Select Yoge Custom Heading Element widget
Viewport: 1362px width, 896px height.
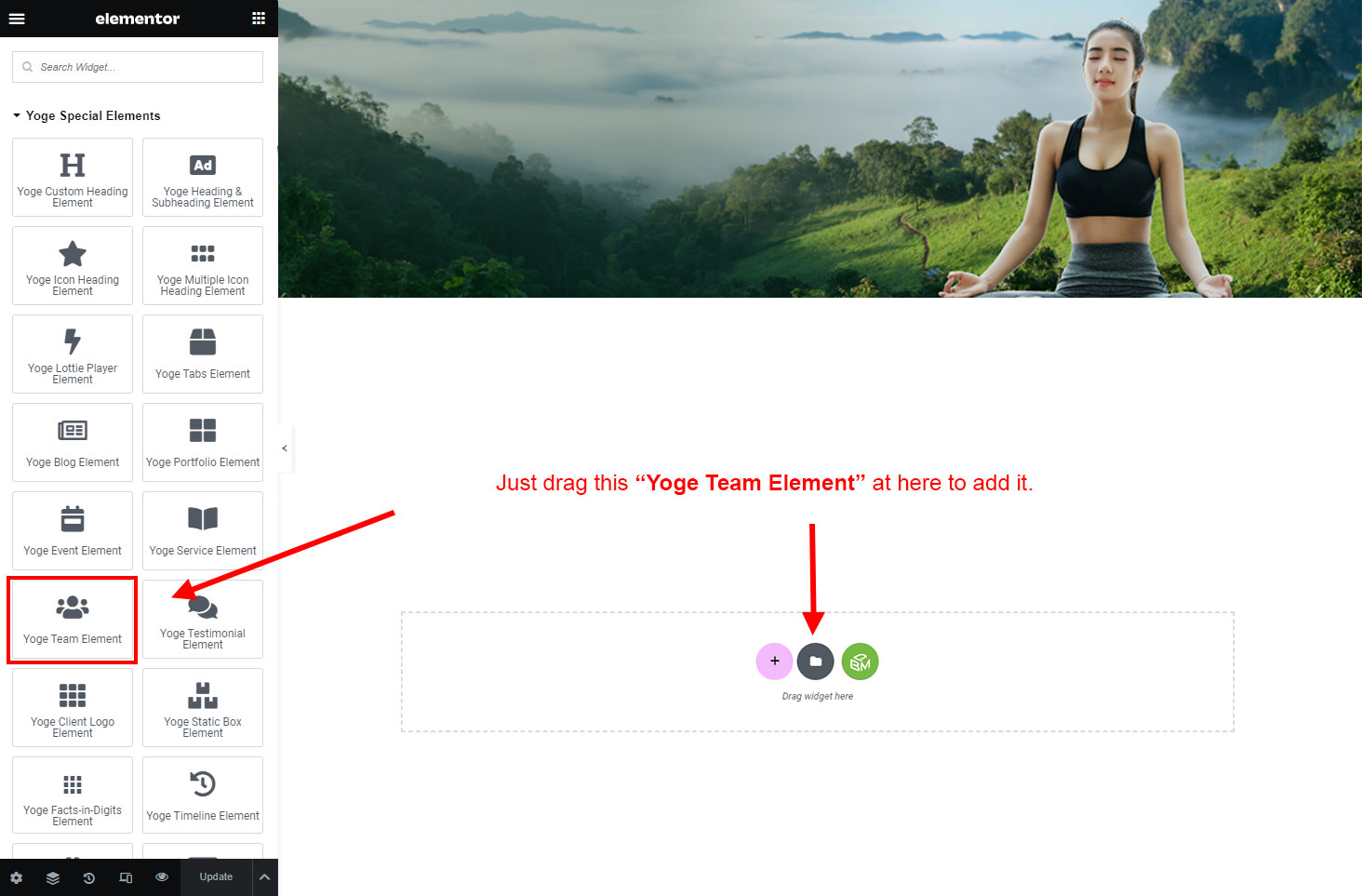tap(73, 178)
